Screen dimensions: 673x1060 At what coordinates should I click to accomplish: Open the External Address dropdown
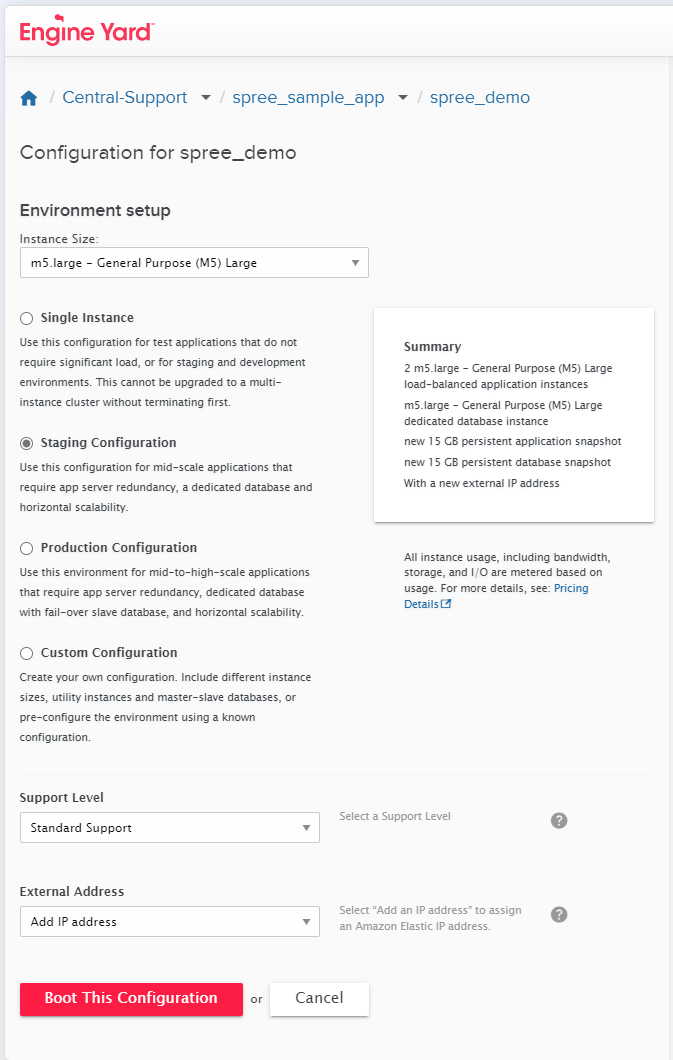click(169, 922)
